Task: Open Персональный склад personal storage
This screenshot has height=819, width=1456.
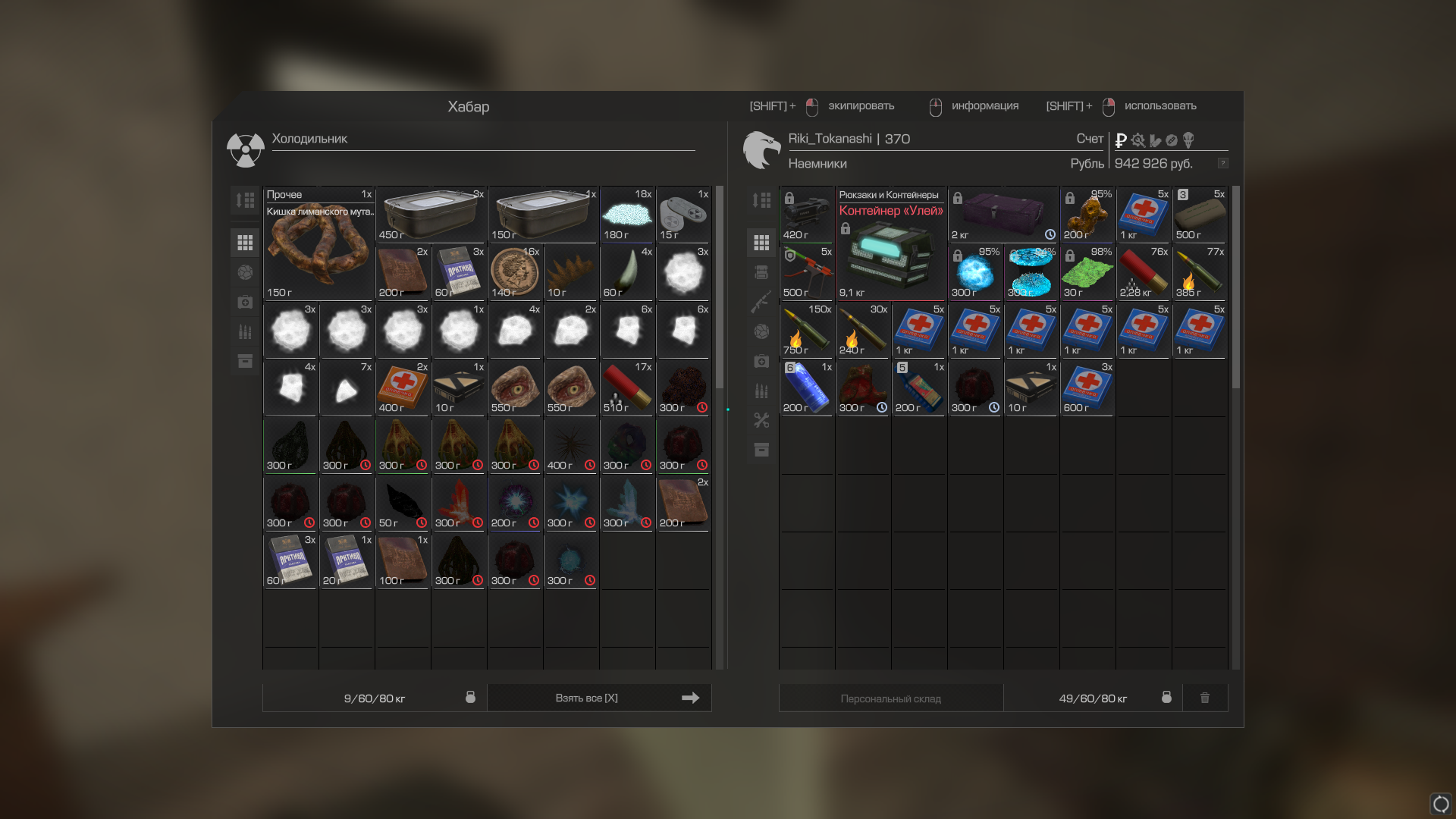Action: click(891, 698)
